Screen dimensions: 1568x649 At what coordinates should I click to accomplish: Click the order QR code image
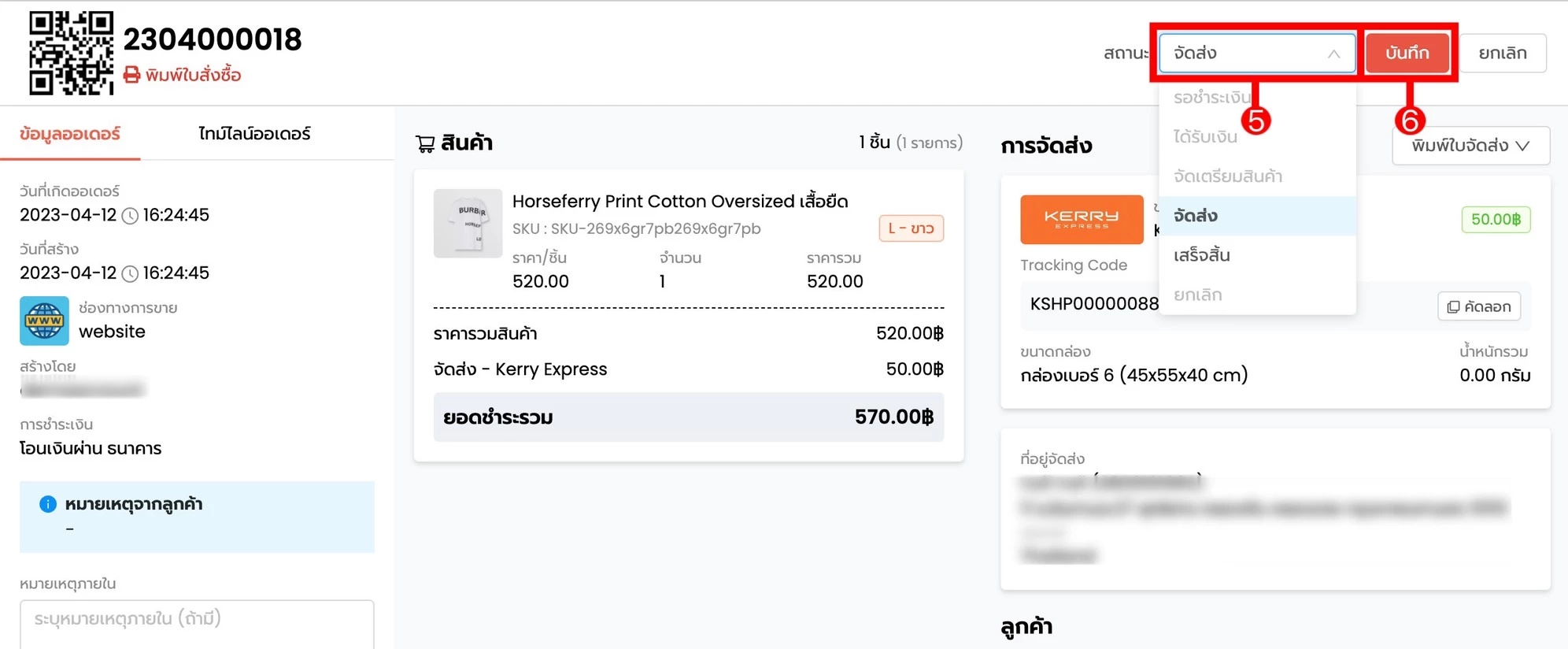point(71,54)
